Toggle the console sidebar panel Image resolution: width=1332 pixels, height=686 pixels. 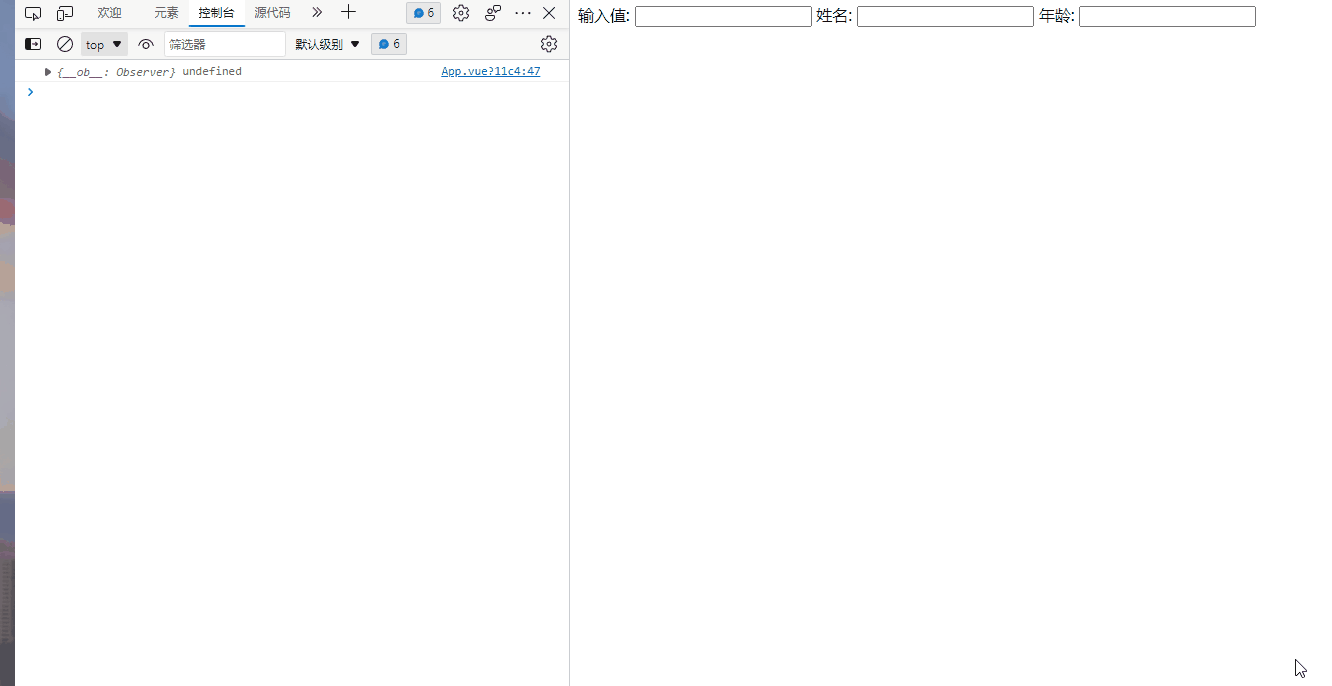point(33,44)
